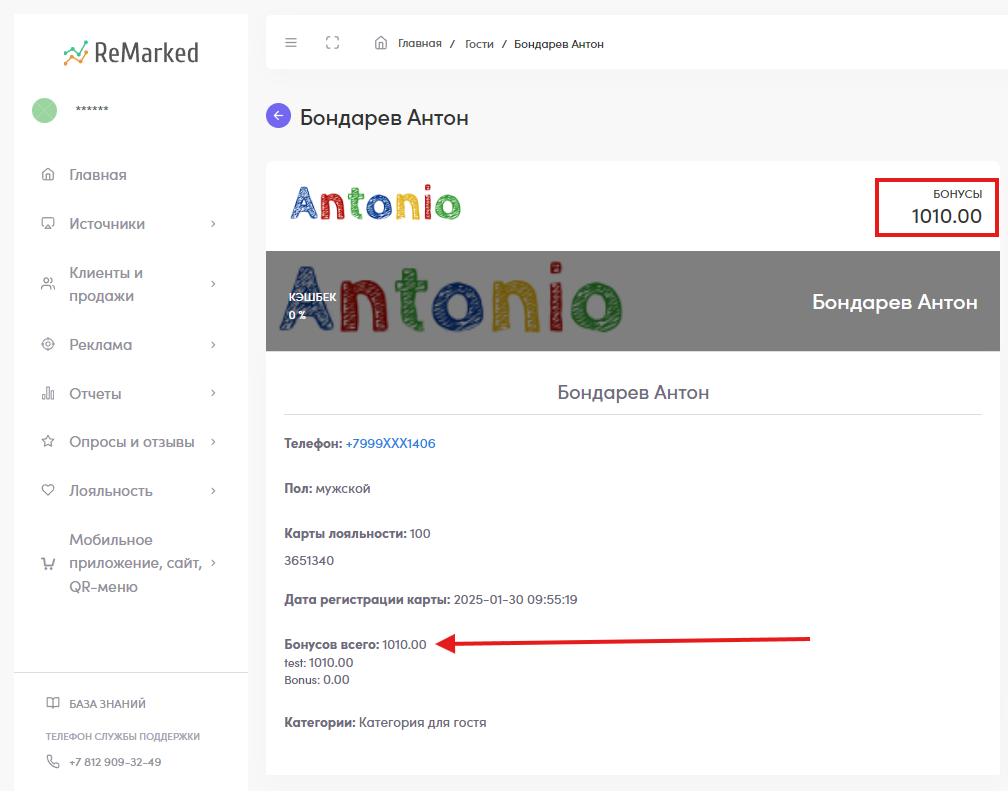
Task: Click the Главная breadcrumb link
Action: pyautogui.click(x=420, y=43)
